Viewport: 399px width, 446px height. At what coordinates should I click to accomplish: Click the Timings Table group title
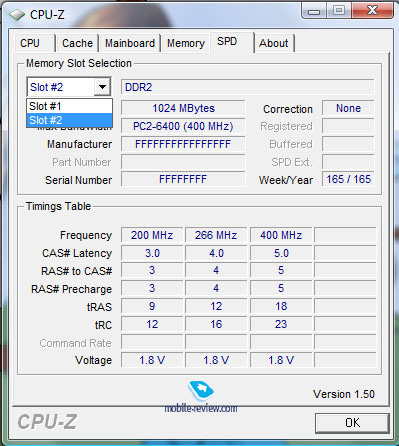[x=58, y=206]
